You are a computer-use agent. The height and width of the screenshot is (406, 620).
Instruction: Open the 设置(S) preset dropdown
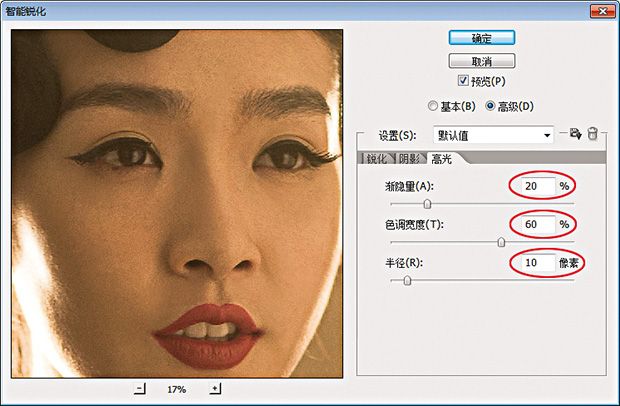click(x=493, y=136)
